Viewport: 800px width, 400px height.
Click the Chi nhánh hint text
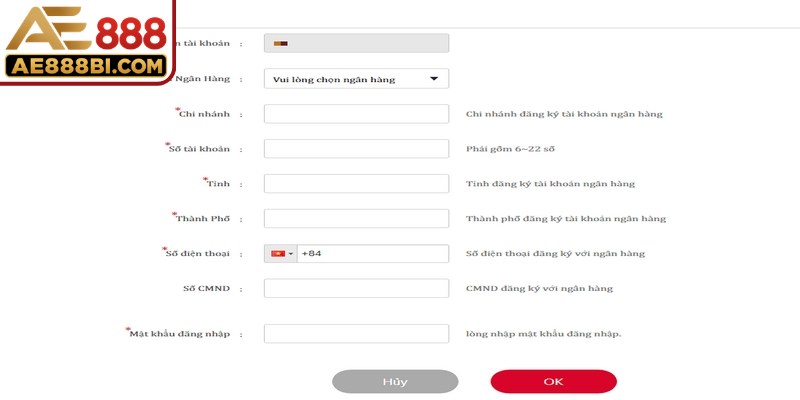coord(564,114)
